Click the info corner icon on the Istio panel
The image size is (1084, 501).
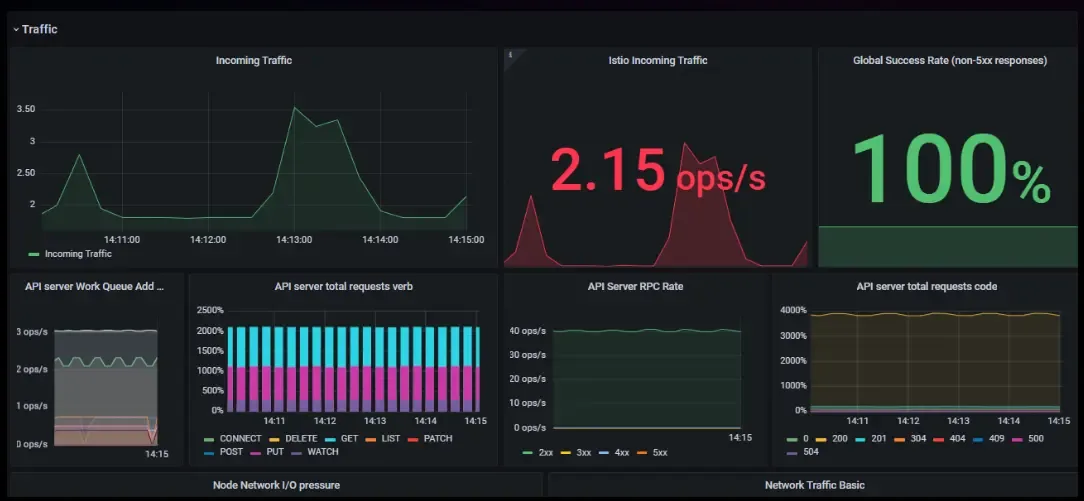(511, 55)
